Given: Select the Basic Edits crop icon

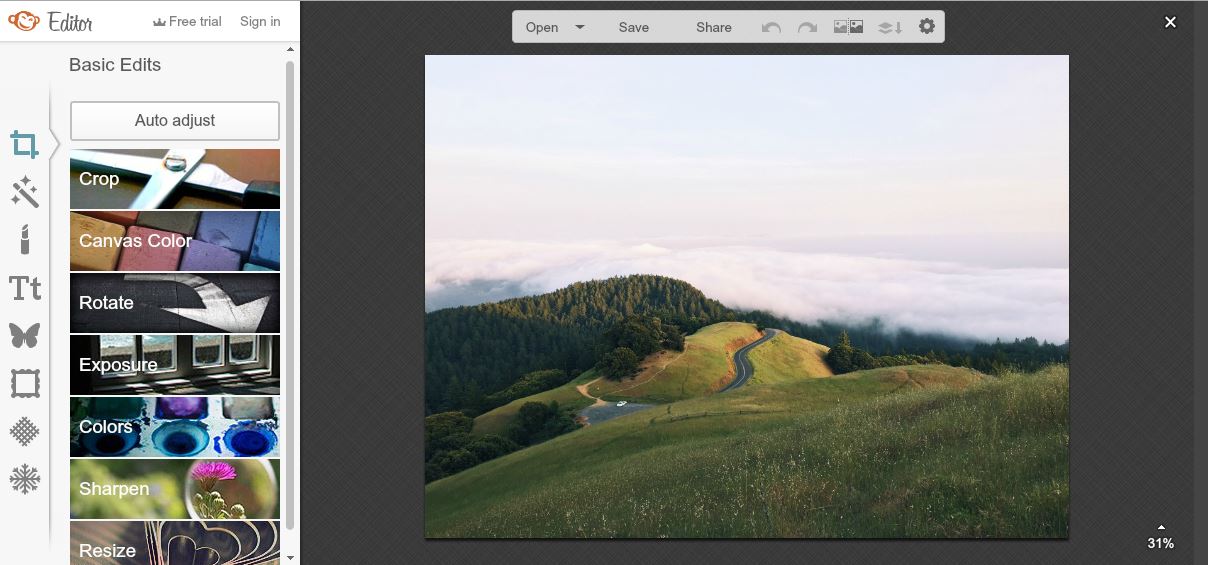Looking at the screenshot, I should click(24, 145).
